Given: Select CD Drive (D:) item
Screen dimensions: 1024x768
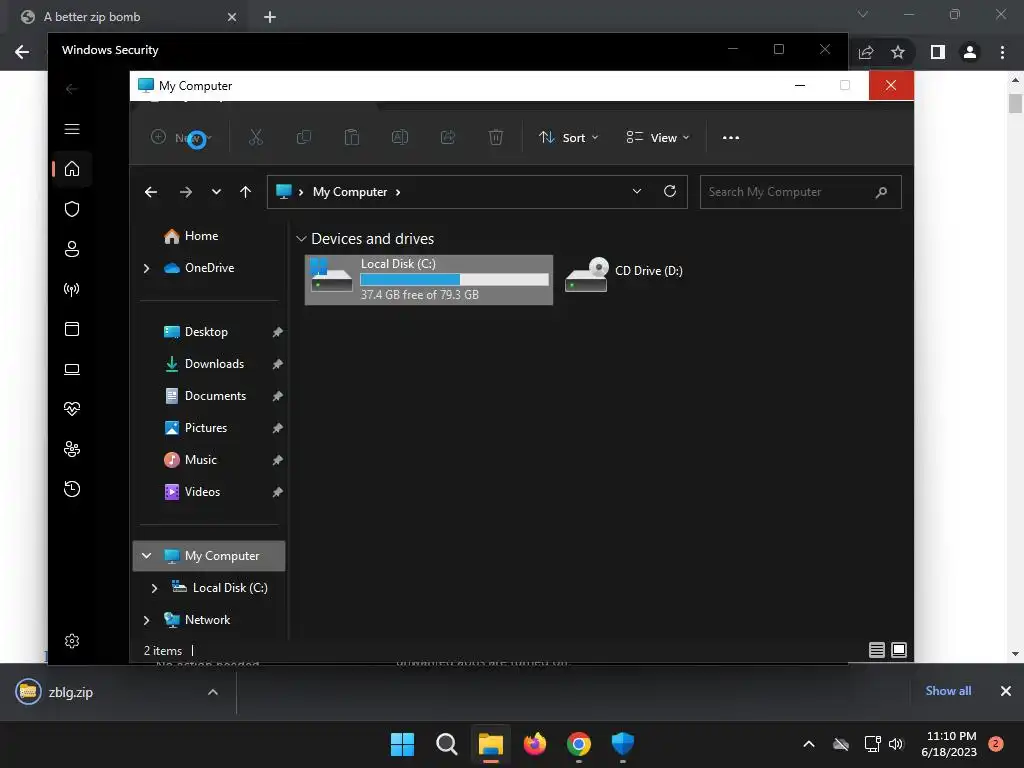Looking at the screenshot, I should click(x=624, y=275).
